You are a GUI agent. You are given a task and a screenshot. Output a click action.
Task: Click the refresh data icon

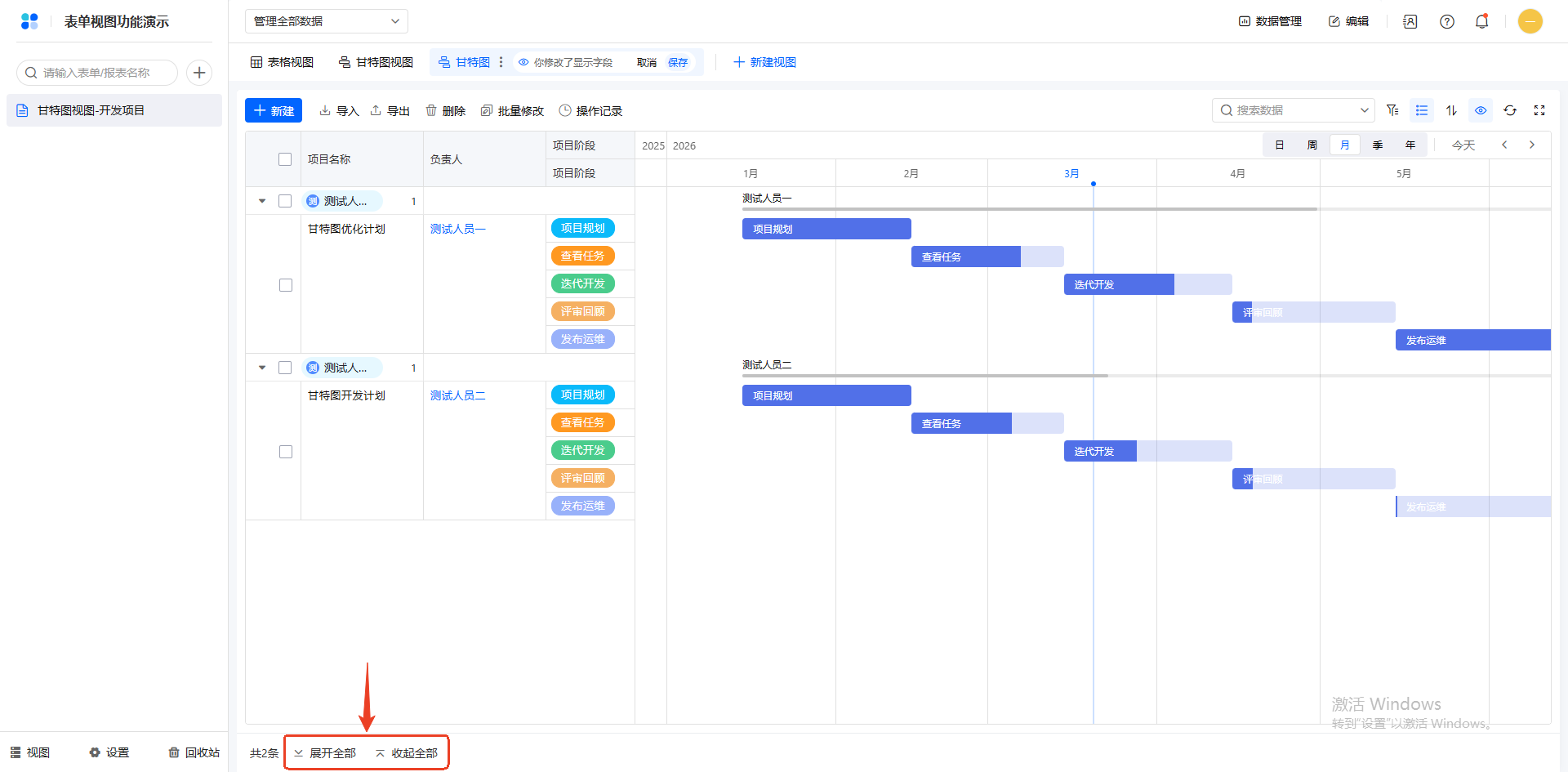pyautogui.click(x=1510, y=110)
